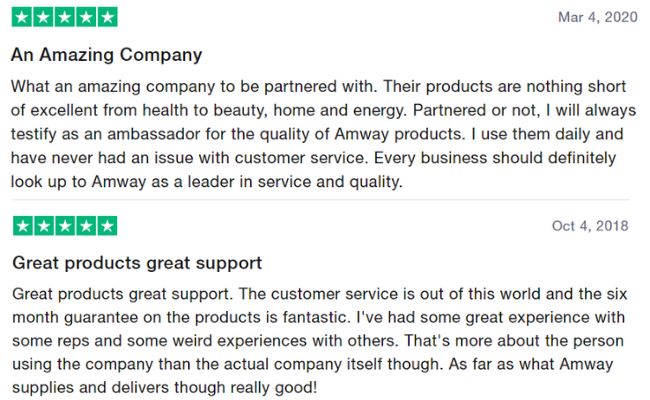Click first star of Oct 4, 2018 review

coord(23,226)
